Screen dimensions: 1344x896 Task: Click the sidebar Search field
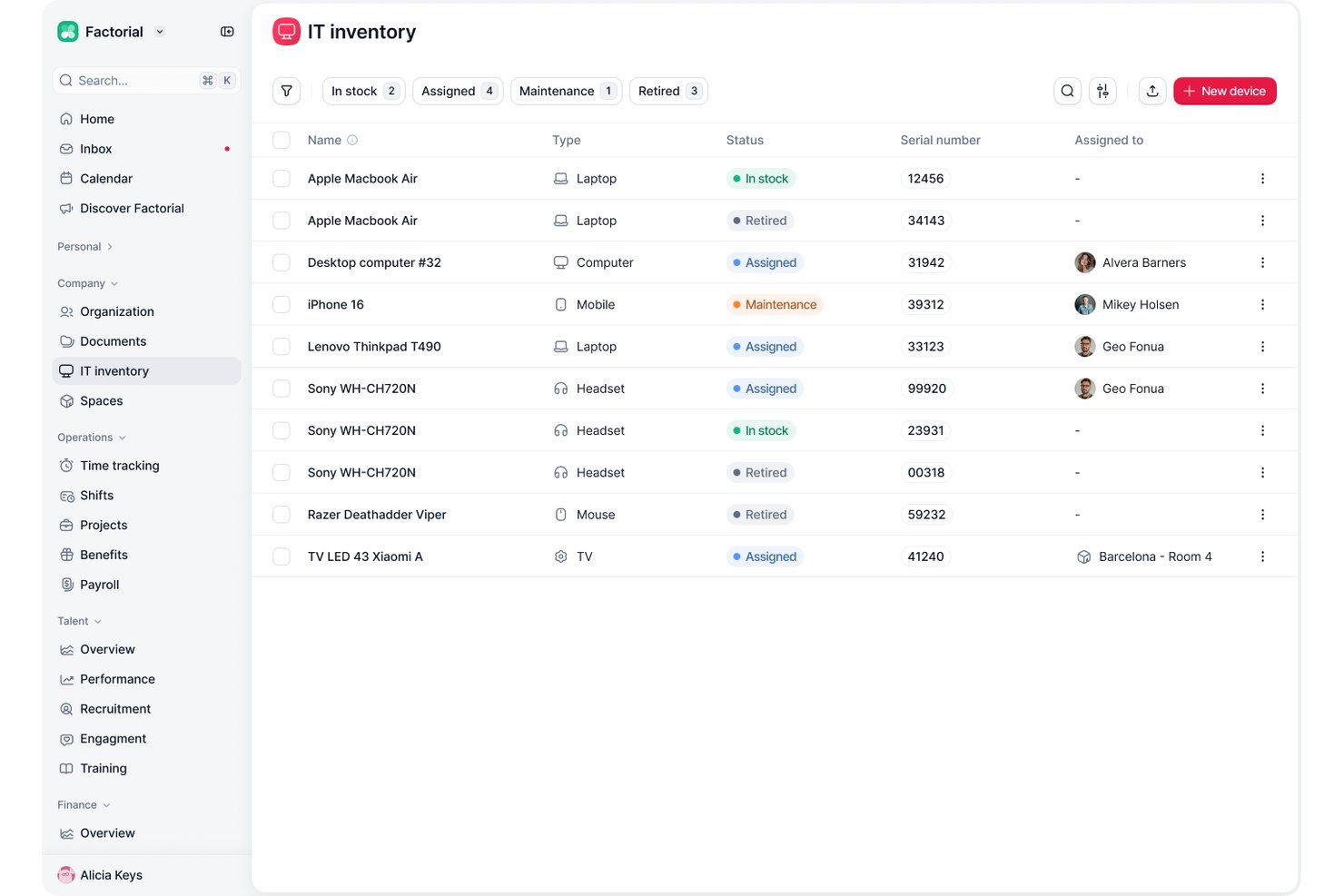coord(146,81)
